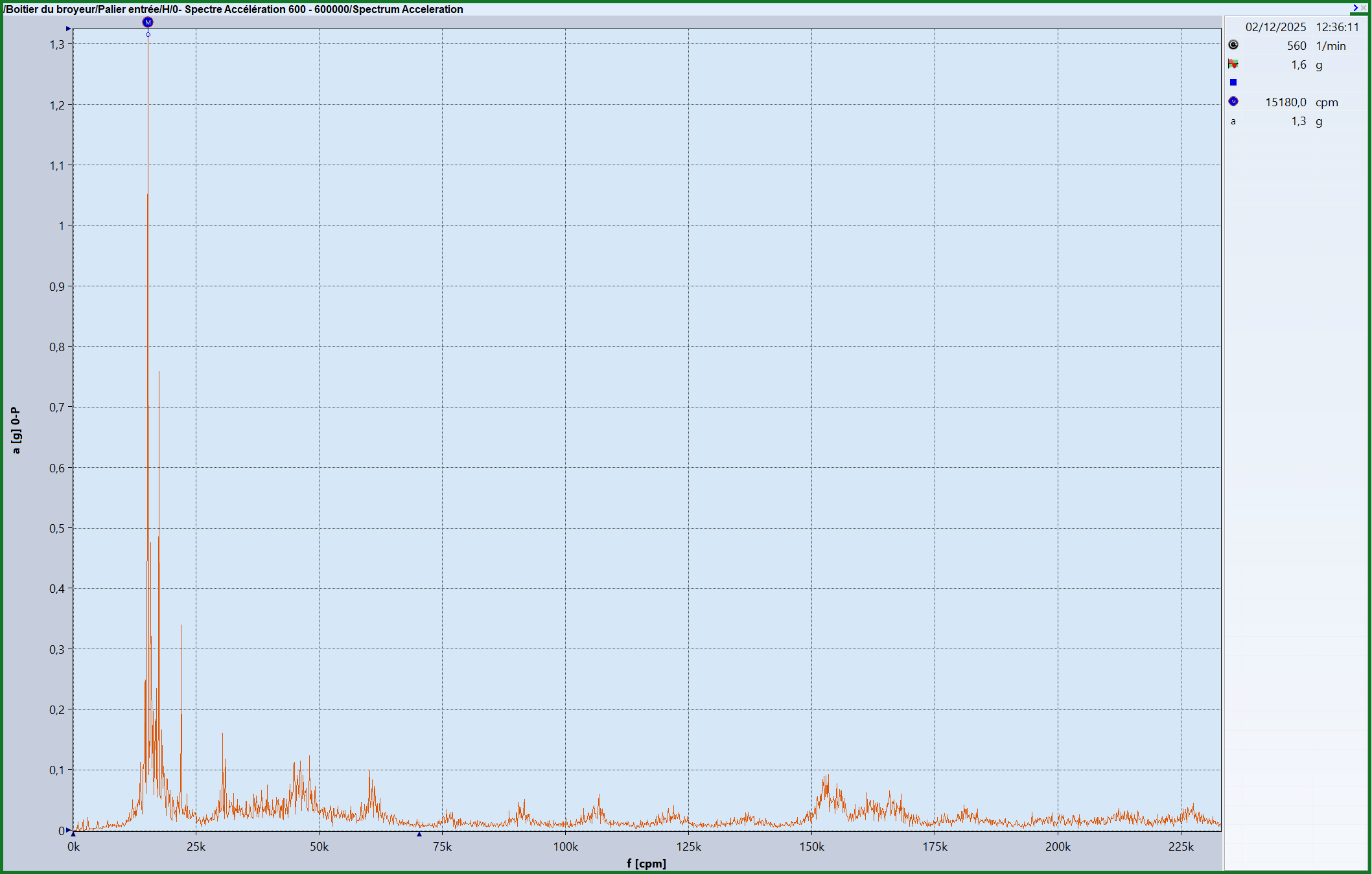1372x874 pixels.
Task: Select the blue M main cursor marker
Action: [148, 22]
